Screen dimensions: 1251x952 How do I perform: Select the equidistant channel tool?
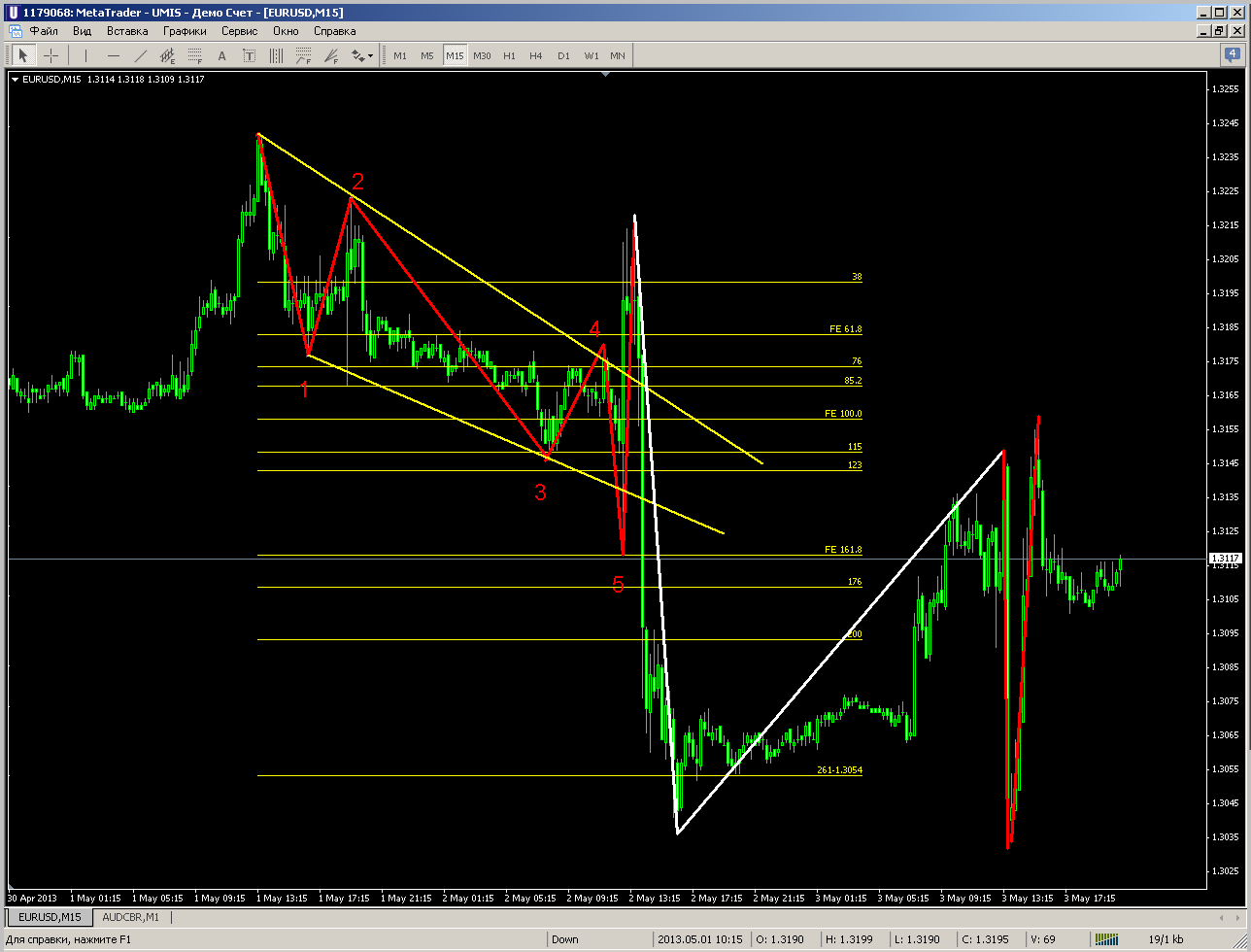coord(168,55)
